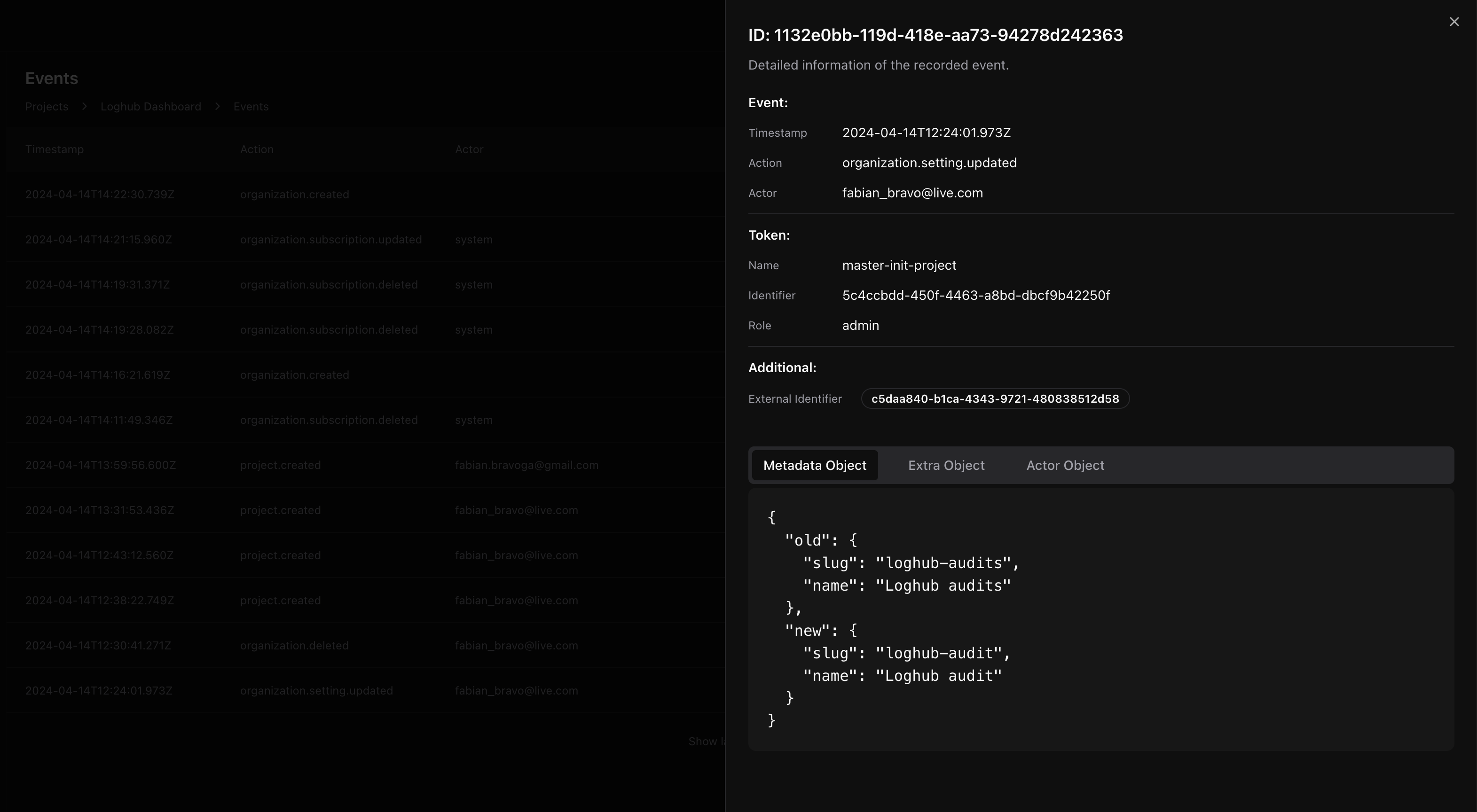The image size is (1477, 812).
Task: Click breadcrumb chevron after Loghub Dashboard
Action: tap(217, 107)
